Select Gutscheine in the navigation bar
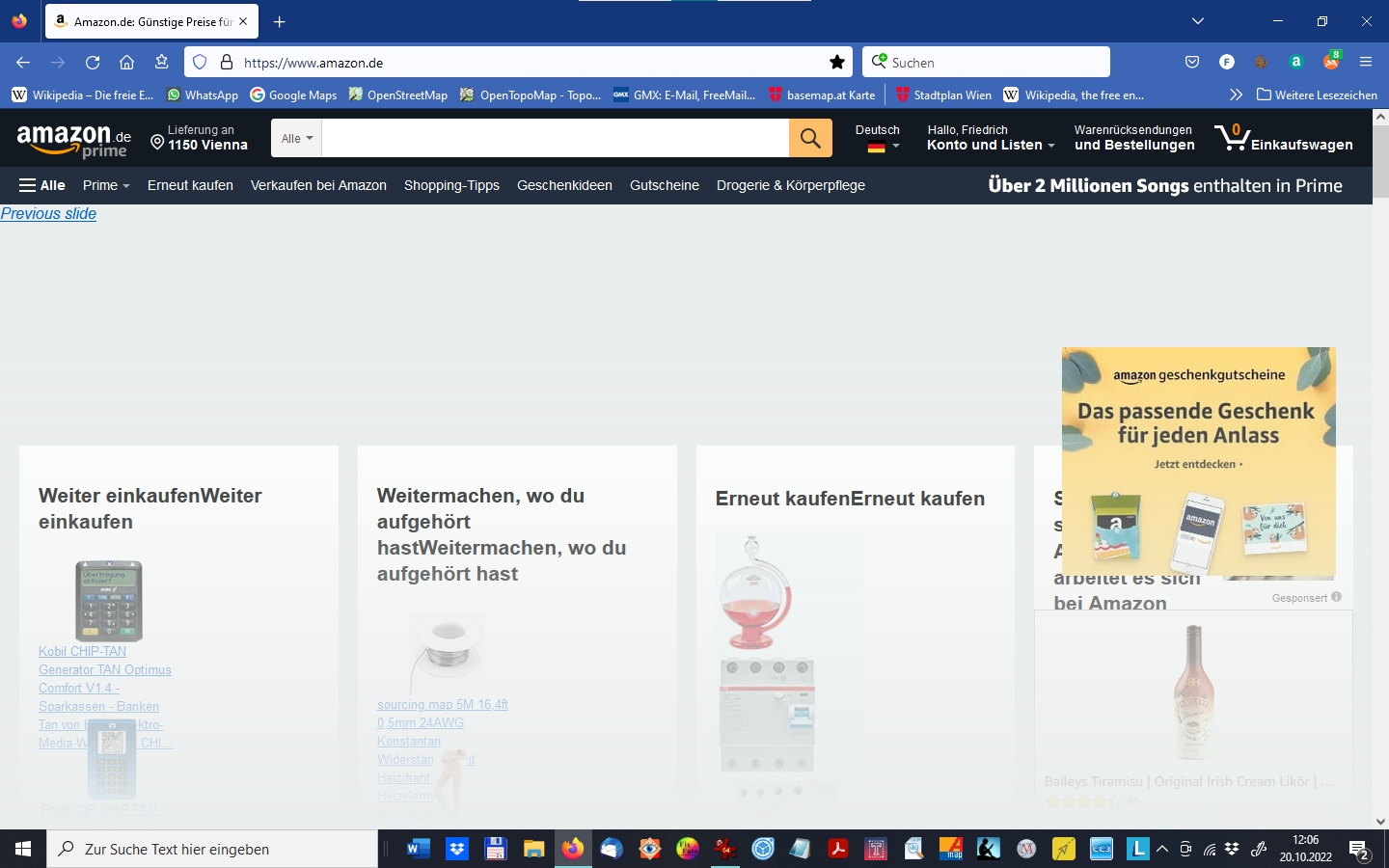Image resolution: width=1389 pixels, height=868 pixels. tap(665, 185)
